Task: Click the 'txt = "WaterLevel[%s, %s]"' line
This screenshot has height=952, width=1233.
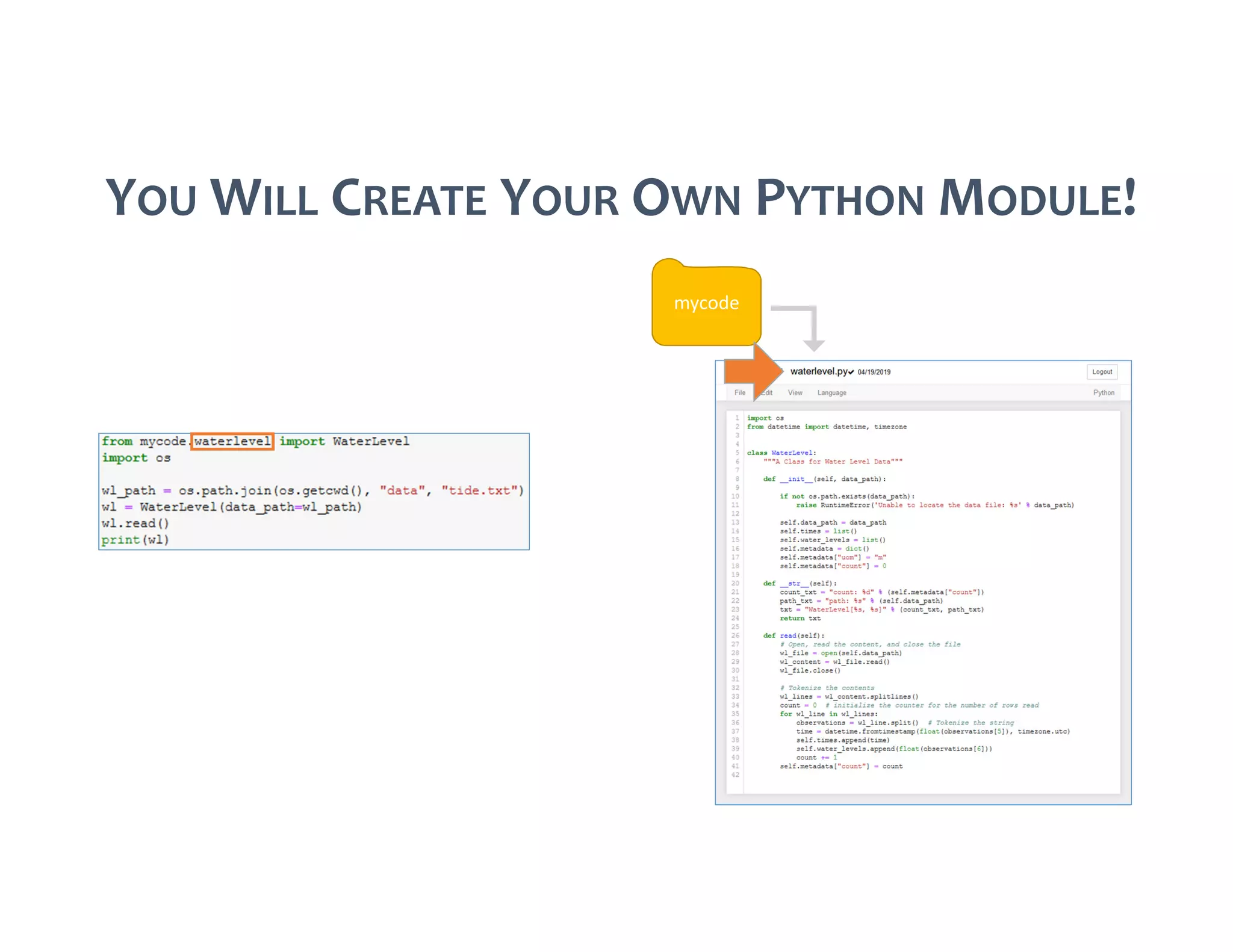Action: point(882,610)
